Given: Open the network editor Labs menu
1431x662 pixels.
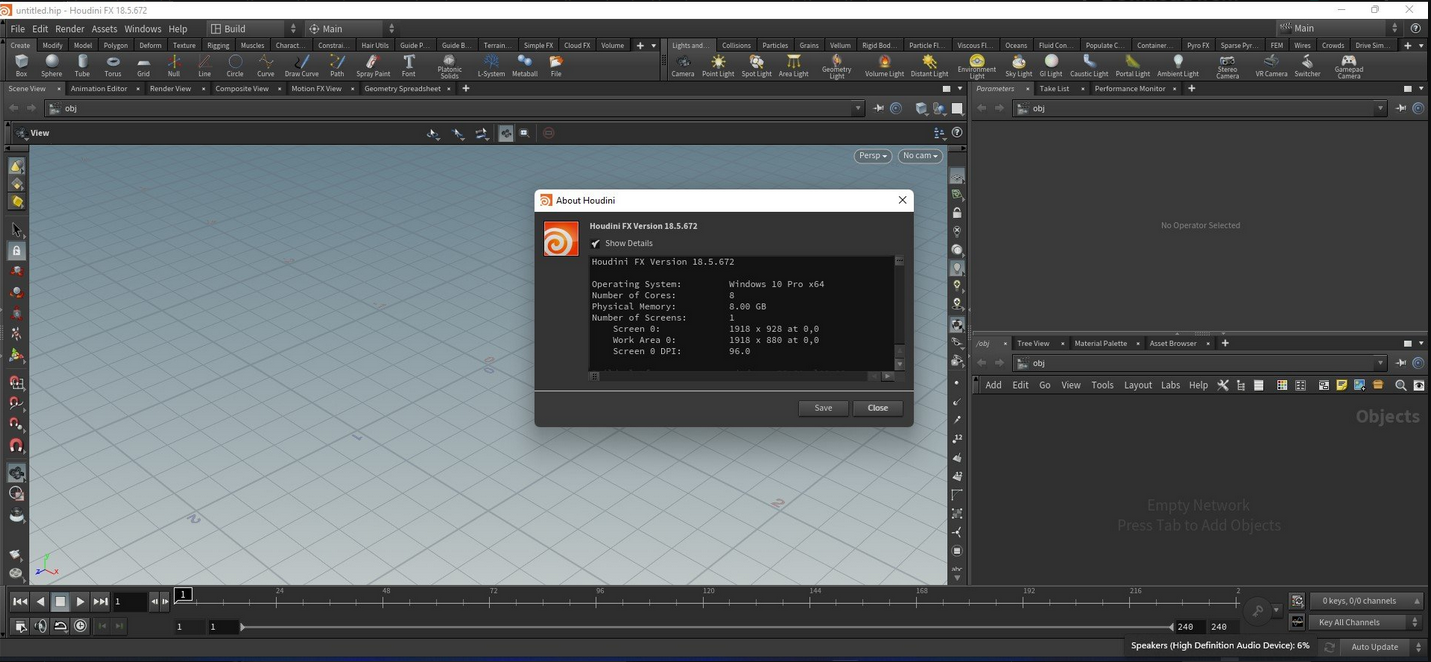Looking at the screenshot, I should pyautogui.click(x=1170, y=385).
